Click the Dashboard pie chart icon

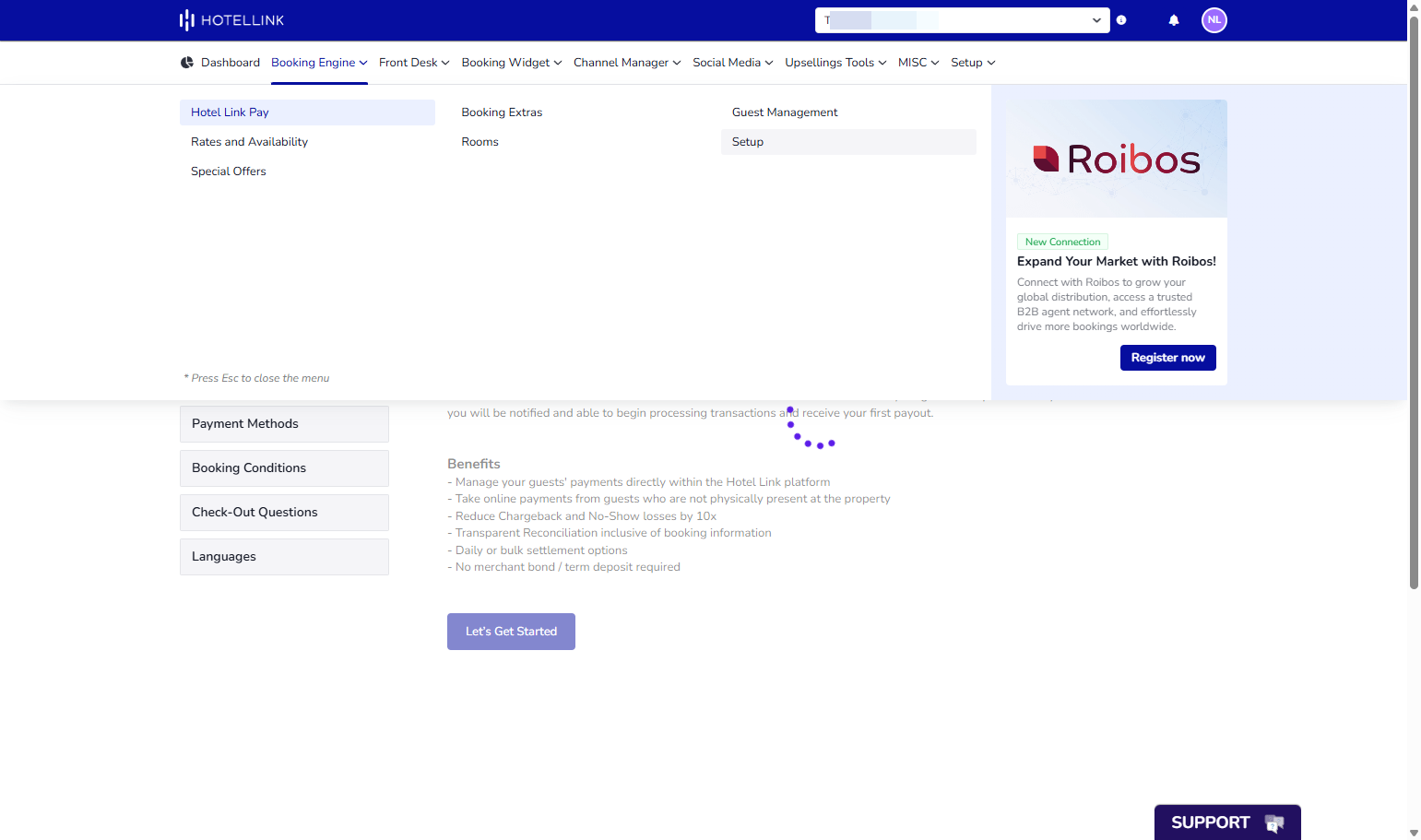pyautogui.click(x=187, y=63)
